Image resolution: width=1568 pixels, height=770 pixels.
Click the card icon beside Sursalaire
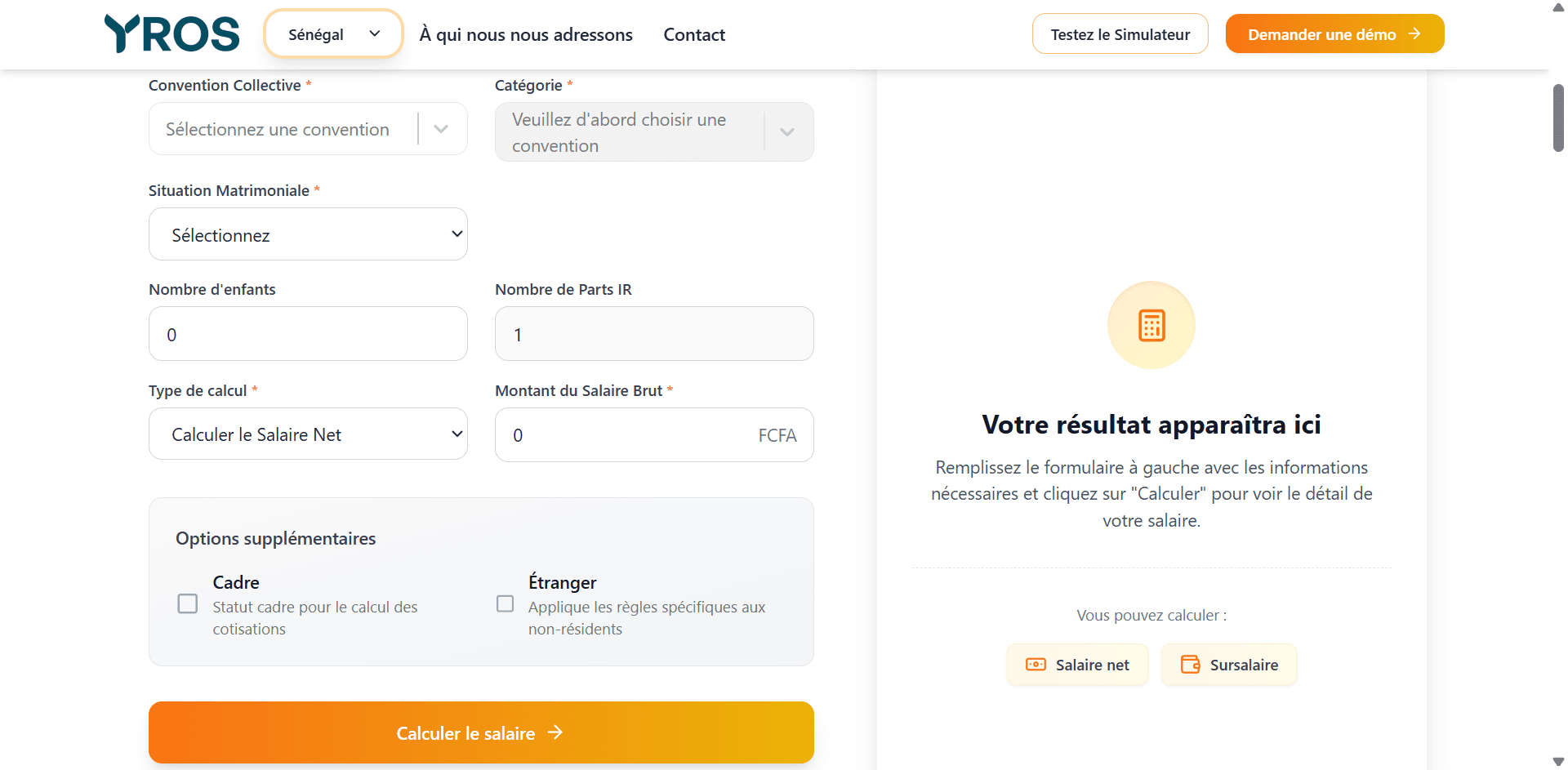pos(1191,665)
